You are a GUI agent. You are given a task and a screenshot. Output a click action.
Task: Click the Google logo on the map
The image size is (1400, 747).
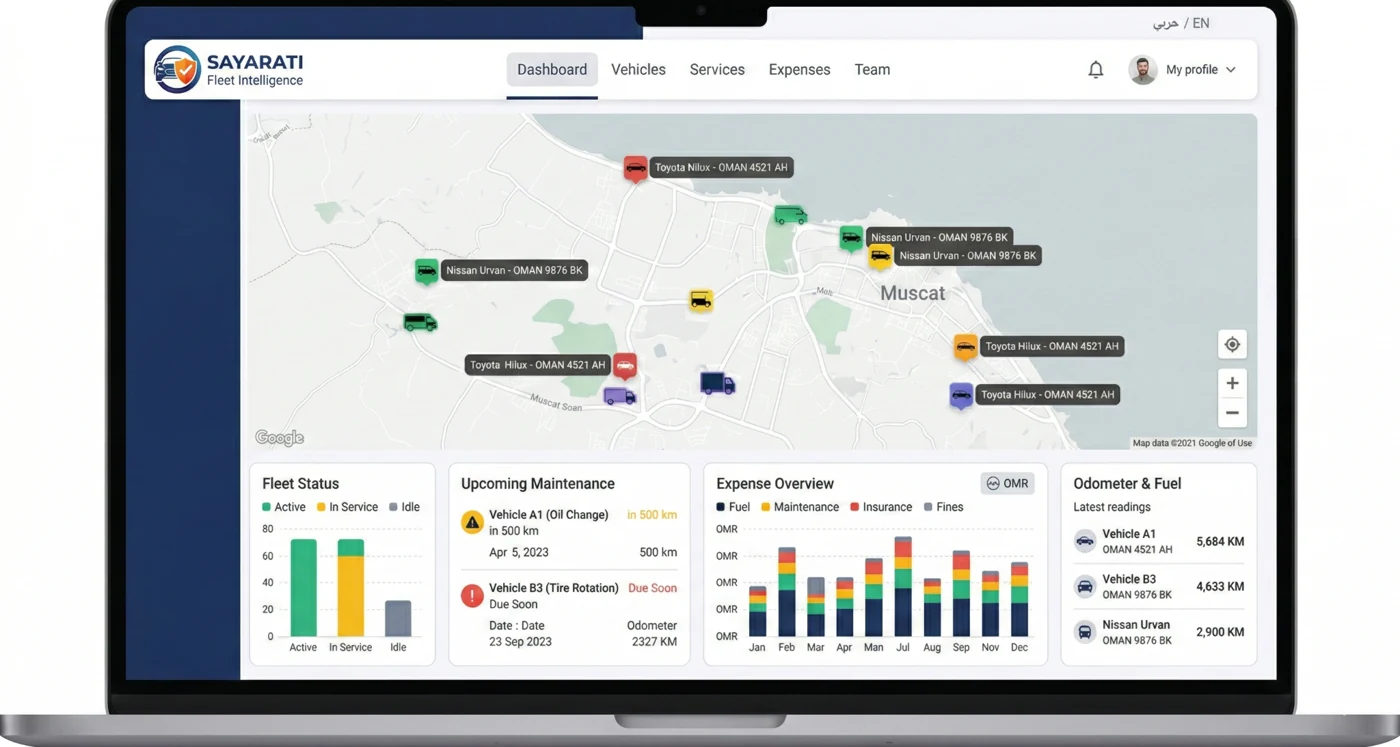coord(279,438)
